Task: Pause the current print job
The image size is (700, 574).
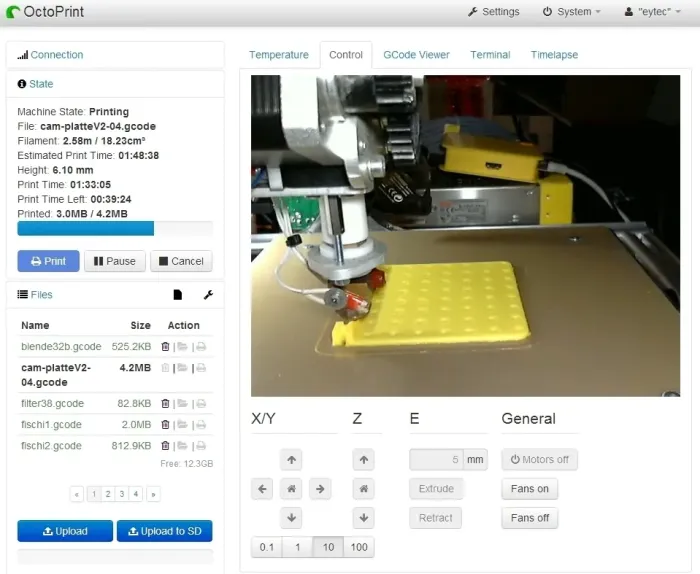Action: coord(114,261)
